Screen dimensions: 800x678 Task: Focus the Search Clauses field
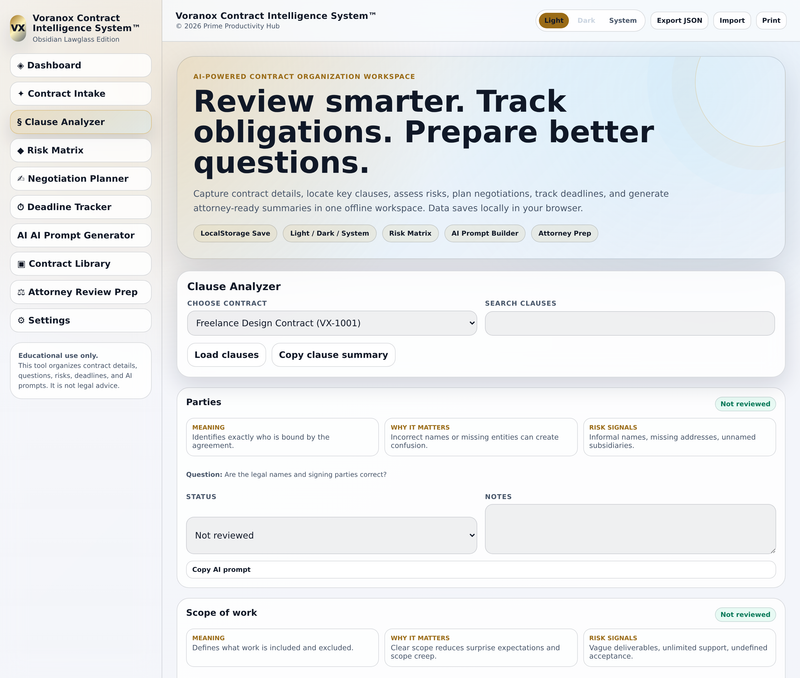click(x=630, y=323)
